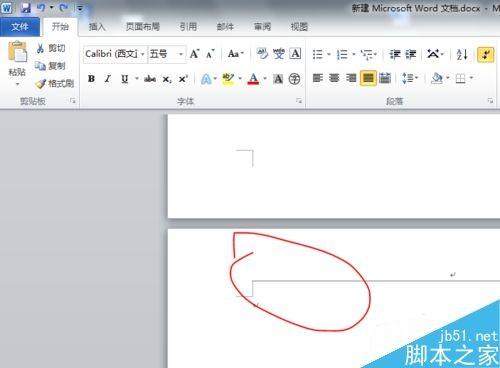The image size is (500, 368).
Task: Apply bullet list
Action: pyautogui.click(x=318, y=54)
